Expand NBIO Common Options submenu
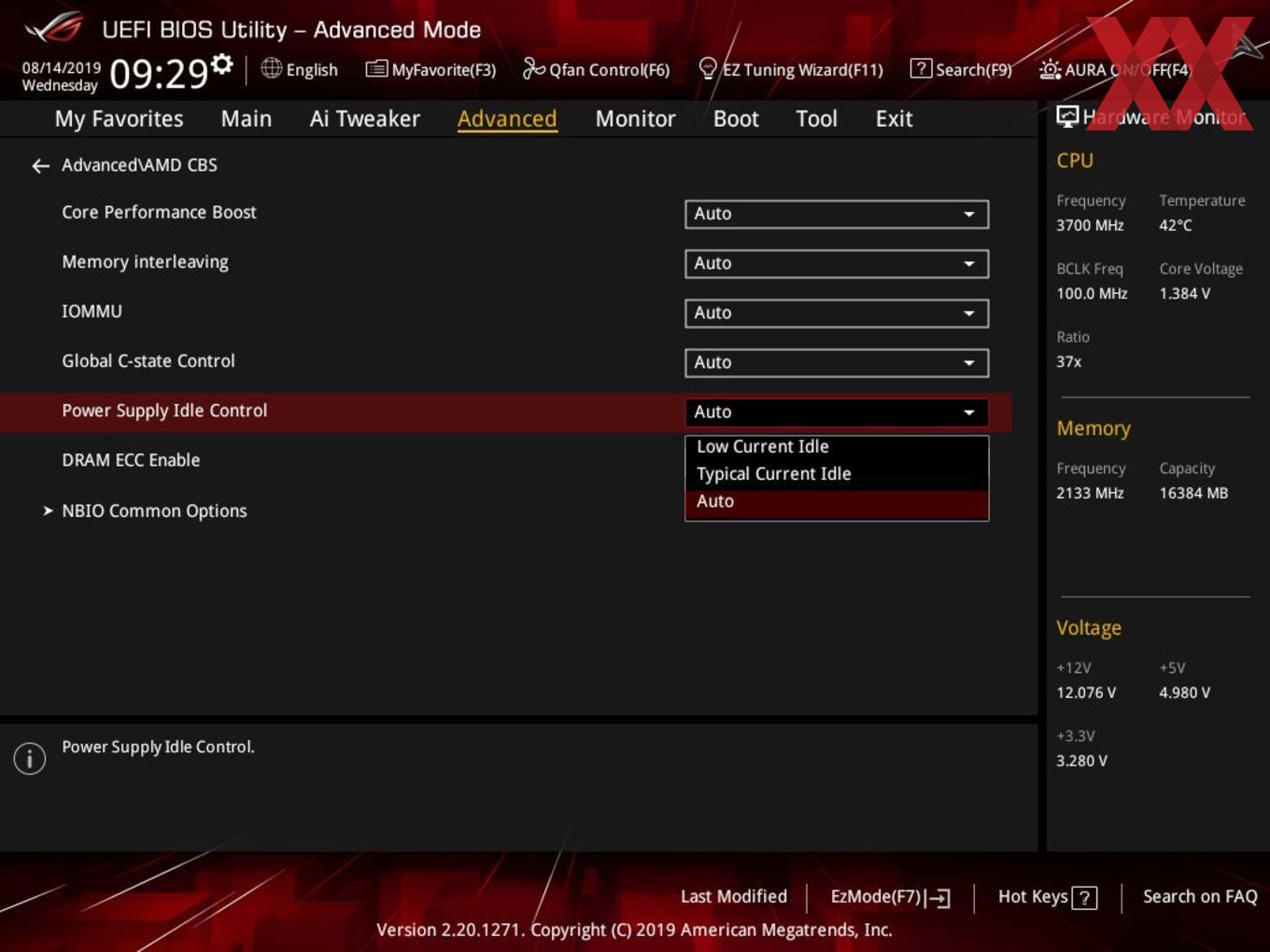The image size is (1270, 952). click(154, 511)
